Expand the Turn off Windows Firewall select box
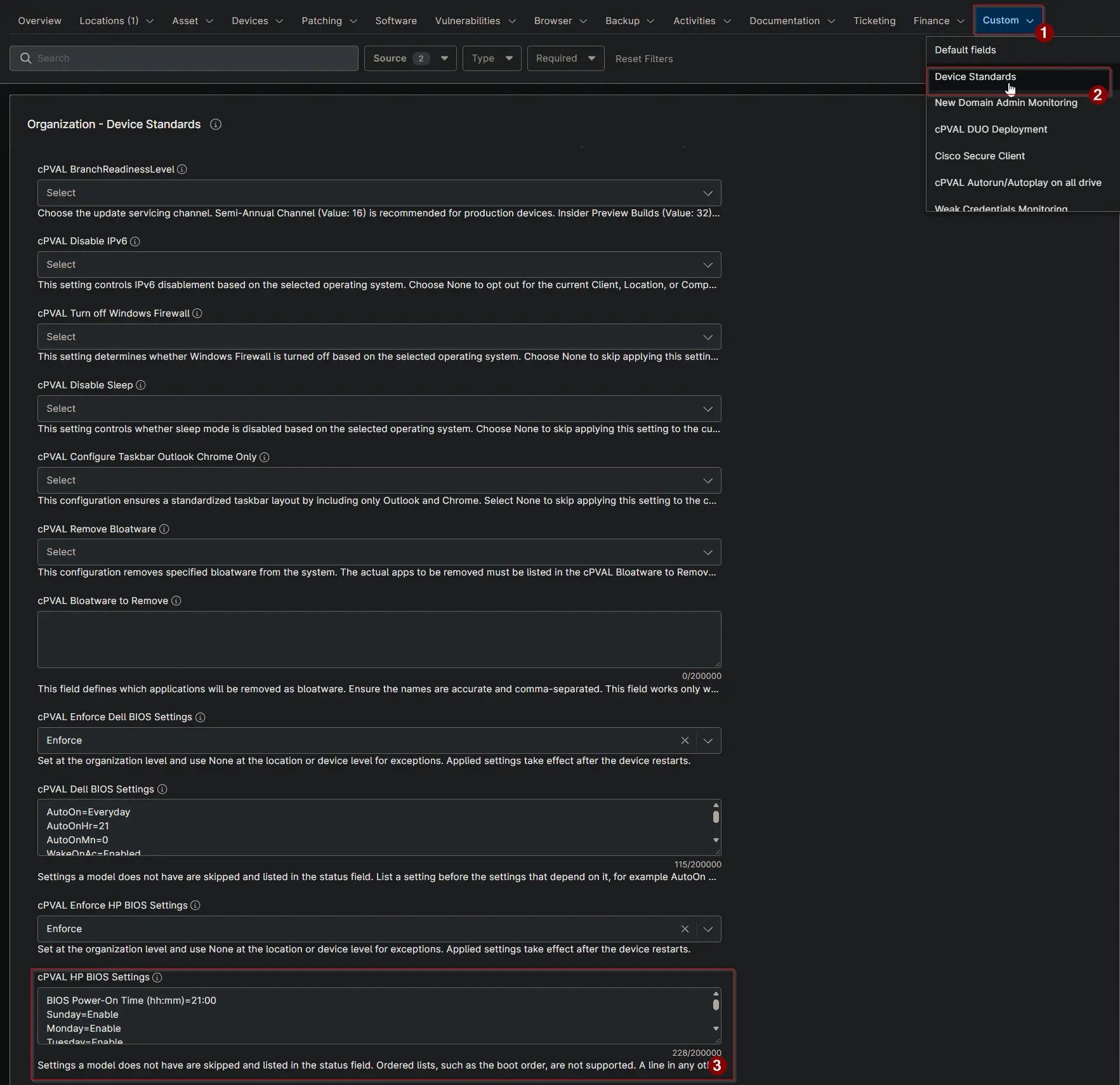Screen dimensions: 1120x1085 (x=379, y=337)
